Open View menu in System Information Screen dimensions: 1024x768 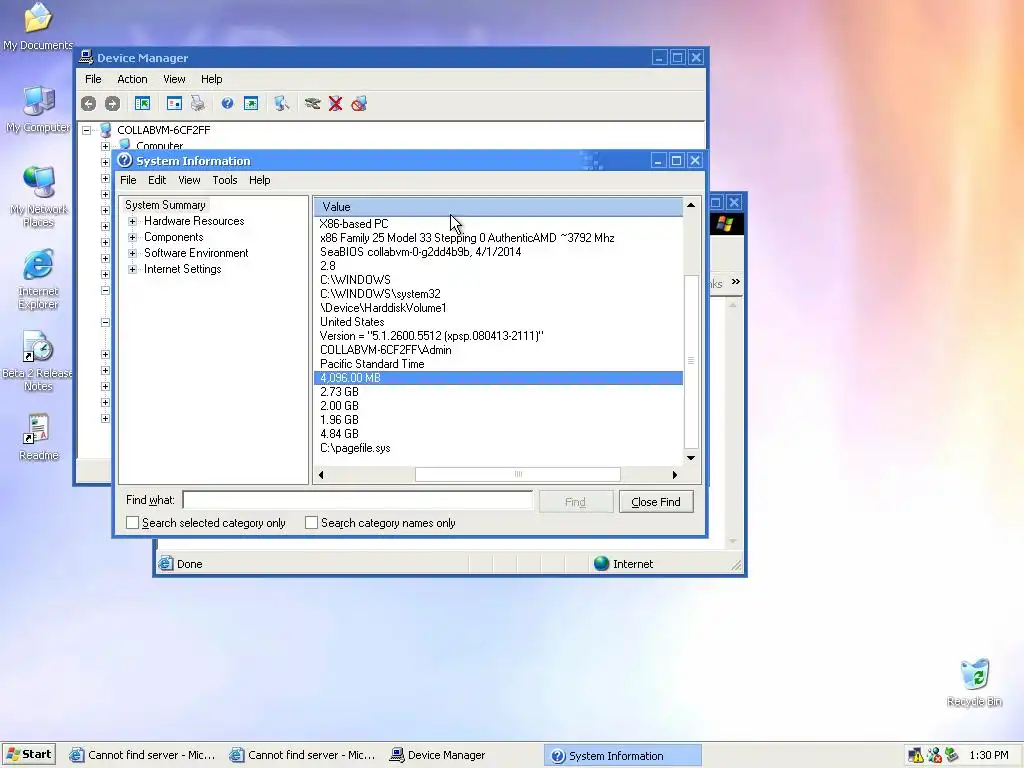point(189,180)
